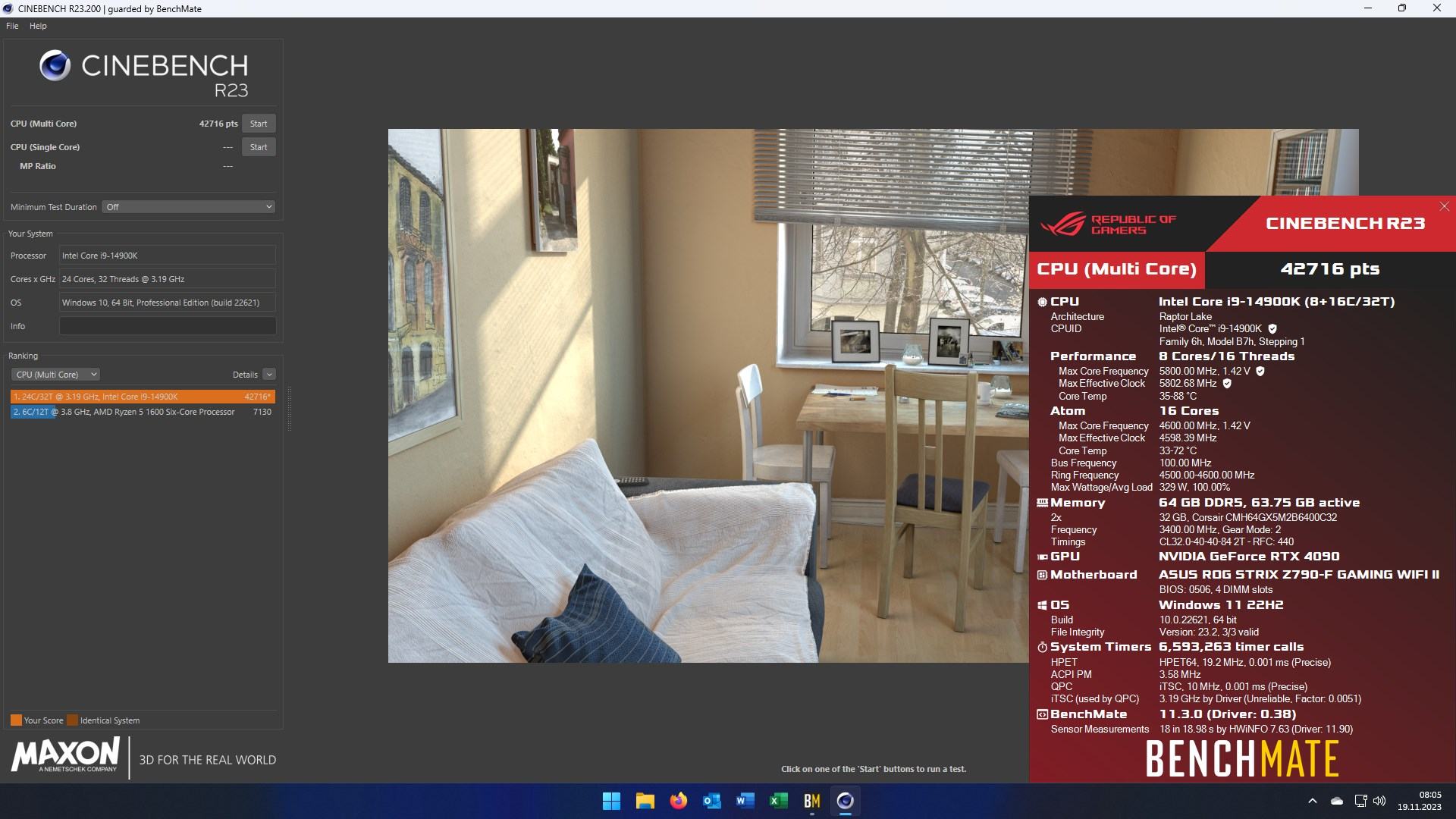Click Start button for CPU Multi Core test

(x=259, y=123)
